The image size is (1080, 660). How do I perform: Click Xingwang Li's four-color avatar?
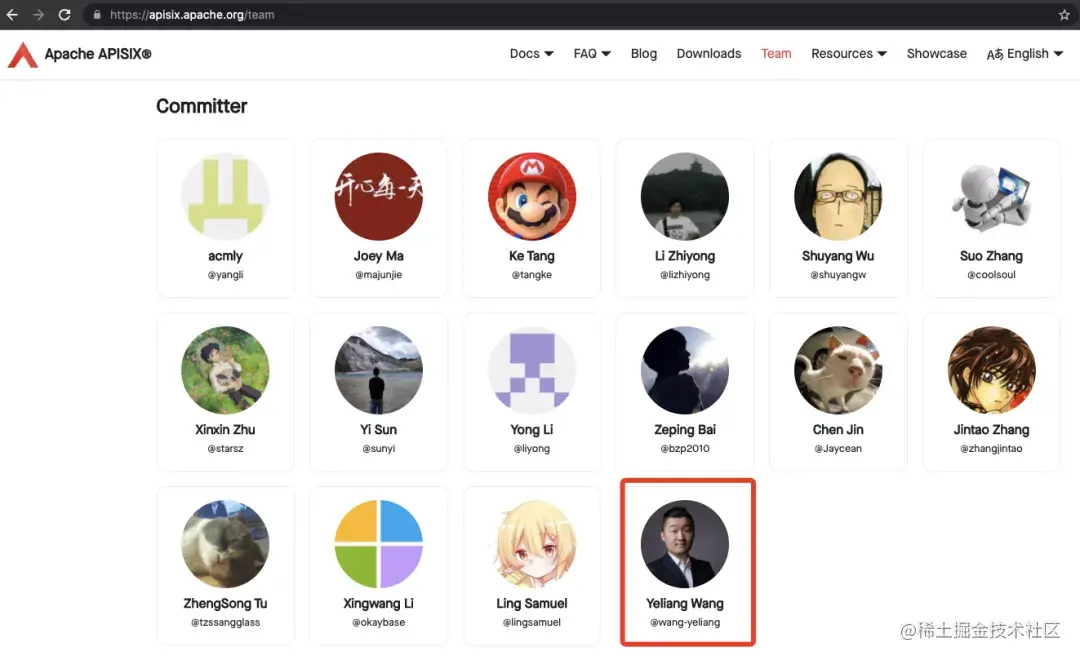378,544
